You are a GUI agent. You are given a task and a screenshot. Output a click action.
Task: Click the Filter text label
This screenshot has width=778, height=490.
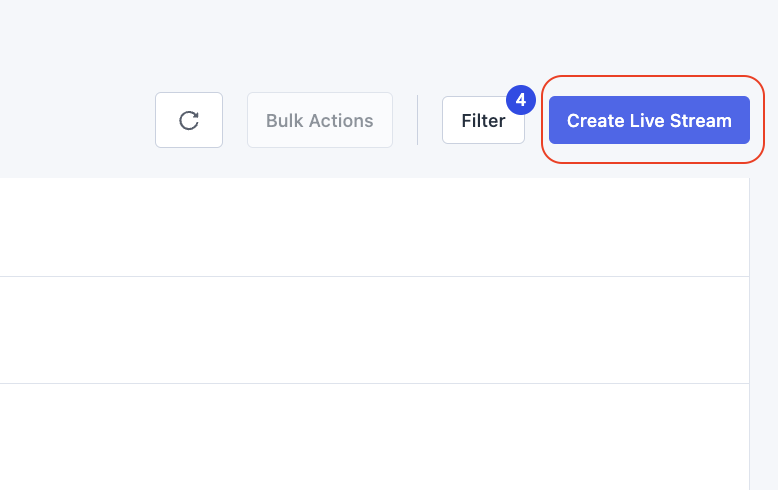[483, 121]
